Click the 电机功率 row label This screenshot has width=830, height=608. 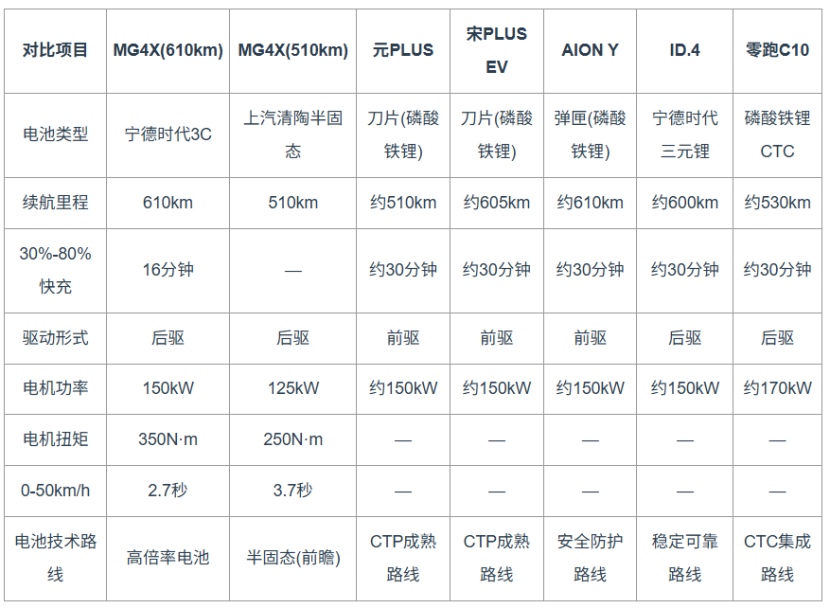(55, 388)
